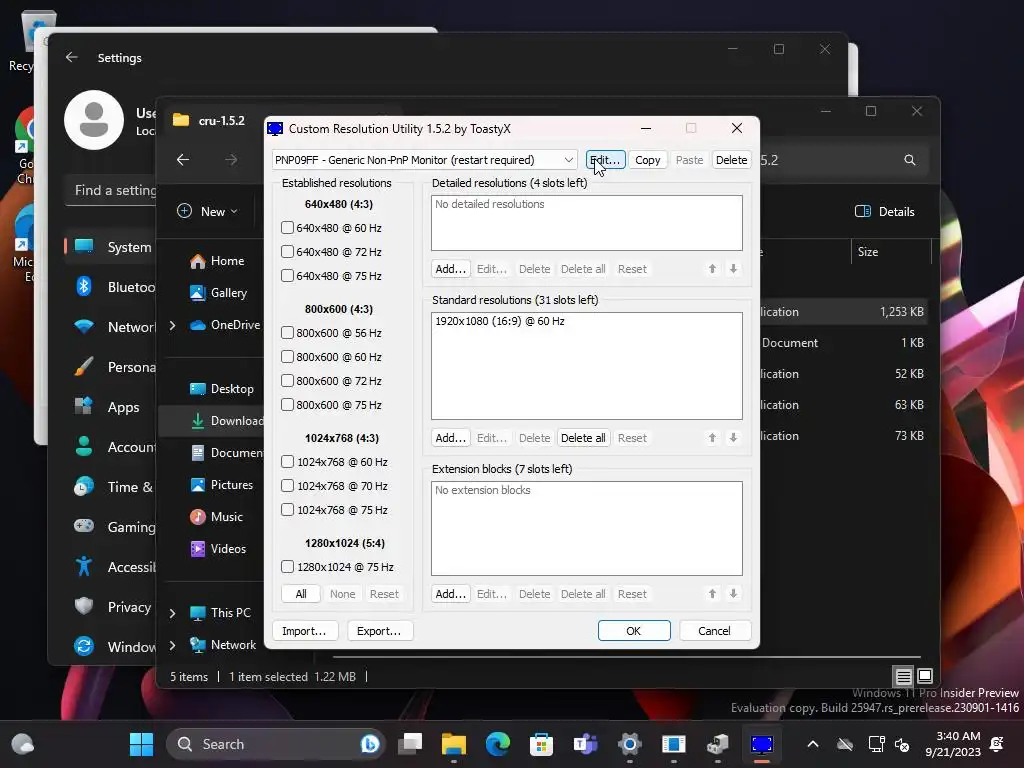Image resolution: width=1024 pixels, height=768 pixels.
Task: Click the muted volume tray icon
Action: coord(903,744)
